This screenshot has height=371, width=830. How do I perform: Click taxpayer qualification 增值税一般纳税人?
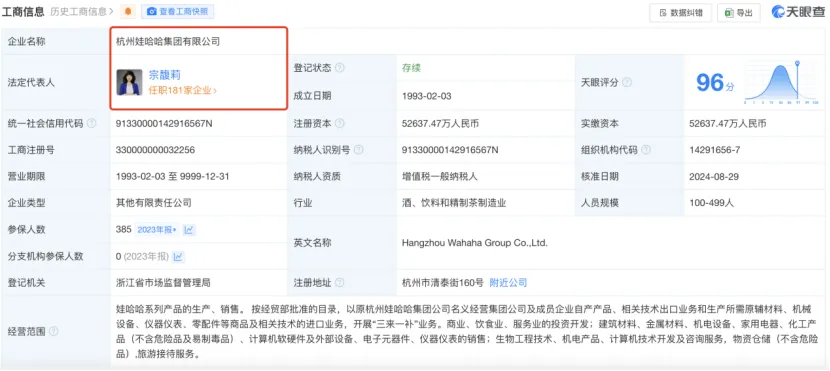coord(440,176)
